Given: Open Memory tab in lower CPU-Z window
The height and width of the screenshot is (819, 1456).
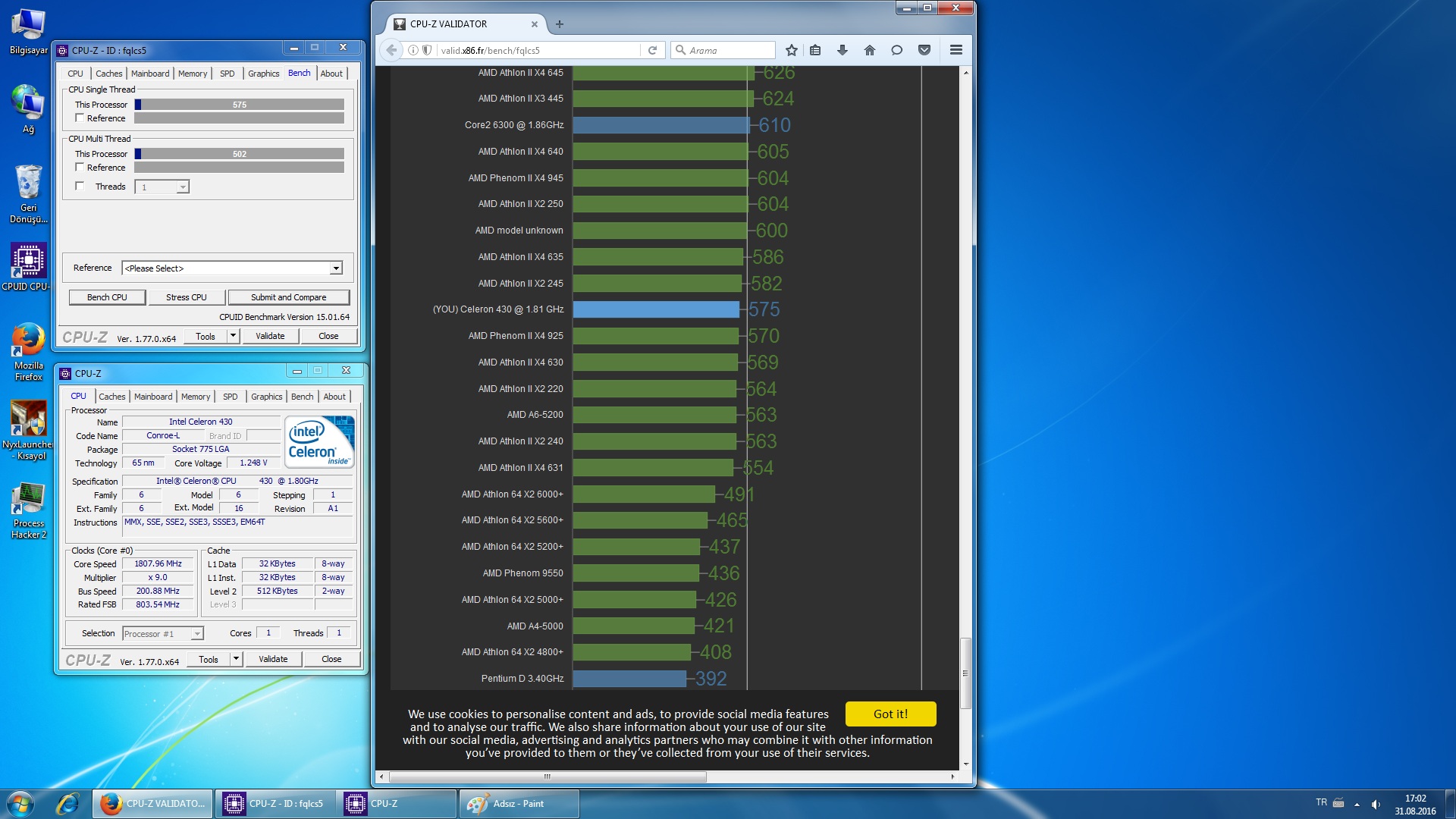Looking at the screenshot, I should pos(196,397).
